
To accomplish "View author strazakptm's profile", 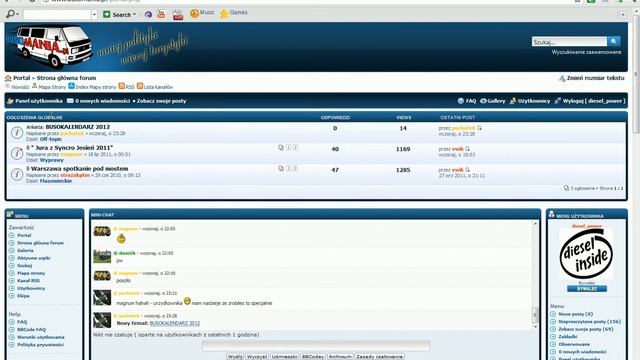I will (x=75, y=175).
